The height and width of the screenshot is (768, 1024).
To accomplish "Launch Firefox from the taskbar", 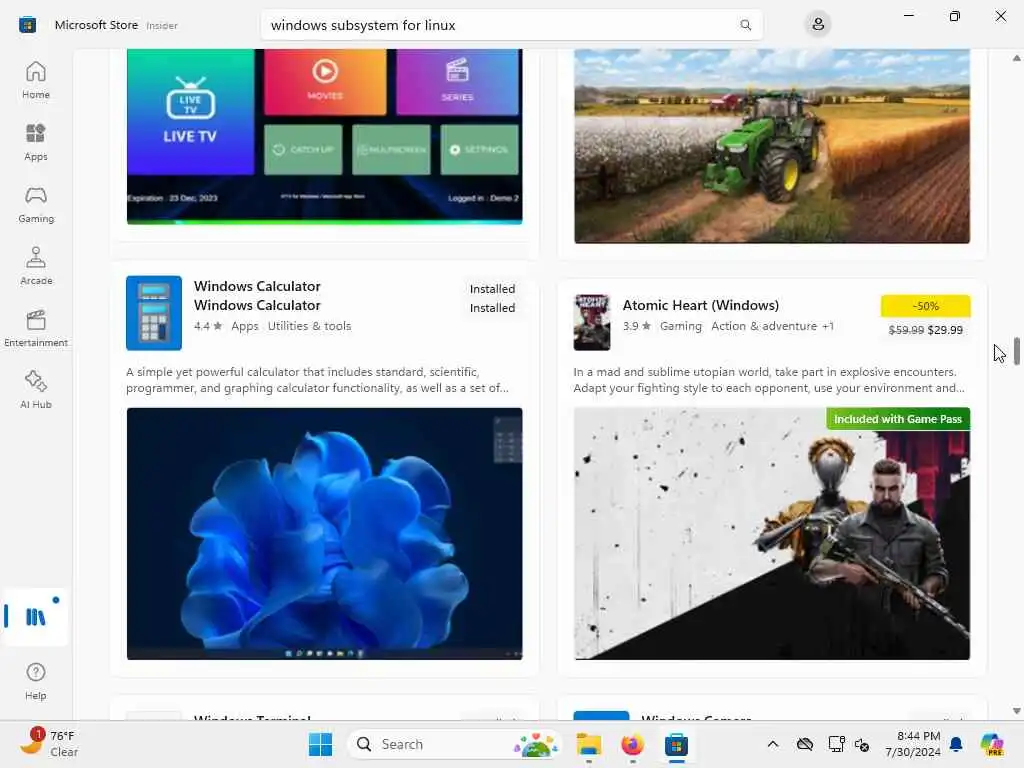I will point(632,744).
